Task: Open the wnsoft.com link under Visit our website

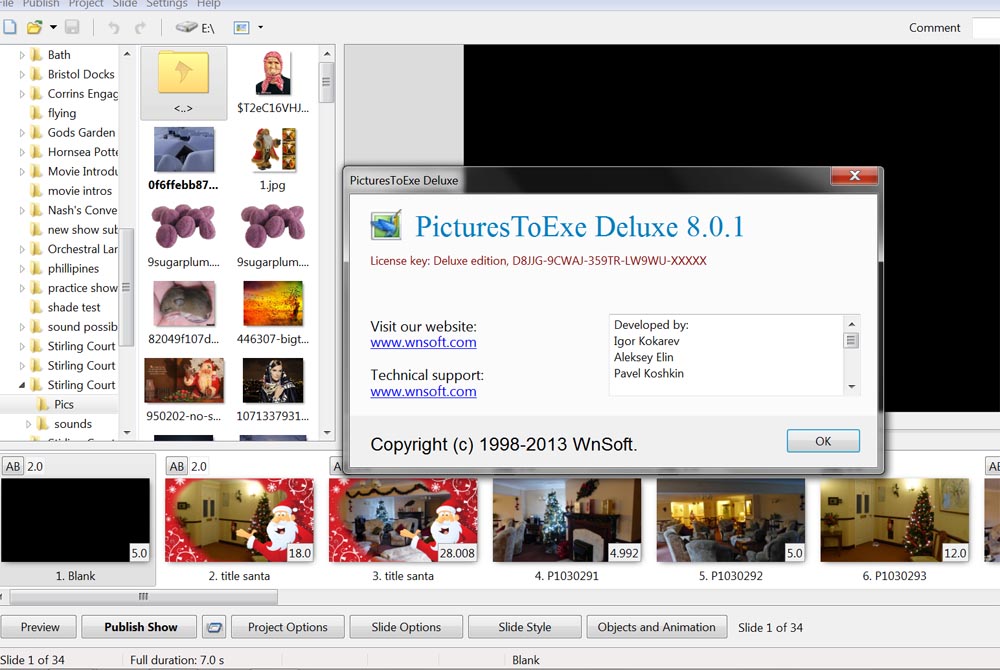Action: click(x=423, y=342)
